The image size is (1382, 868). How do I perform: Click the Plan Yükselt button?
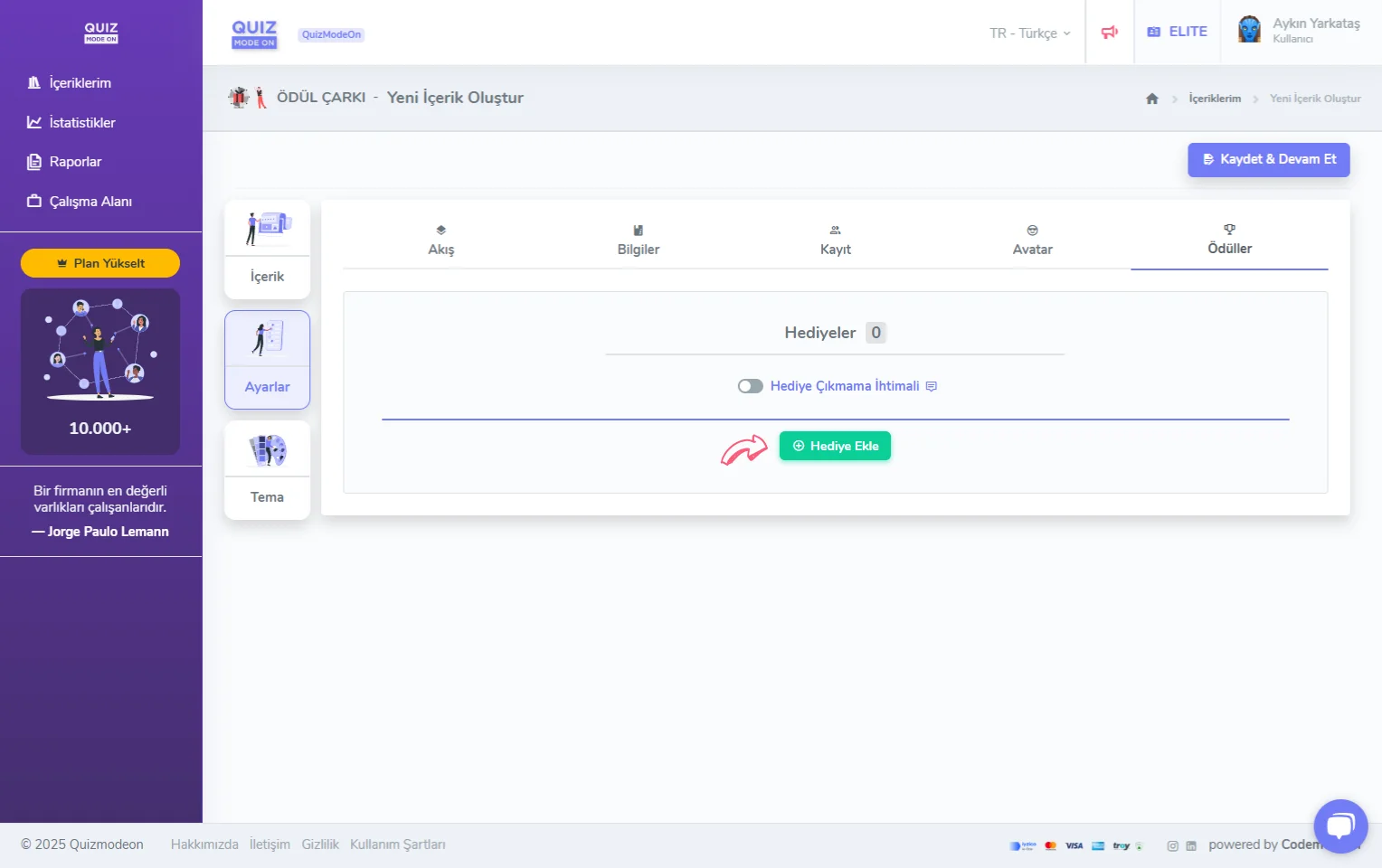point(100,263)
